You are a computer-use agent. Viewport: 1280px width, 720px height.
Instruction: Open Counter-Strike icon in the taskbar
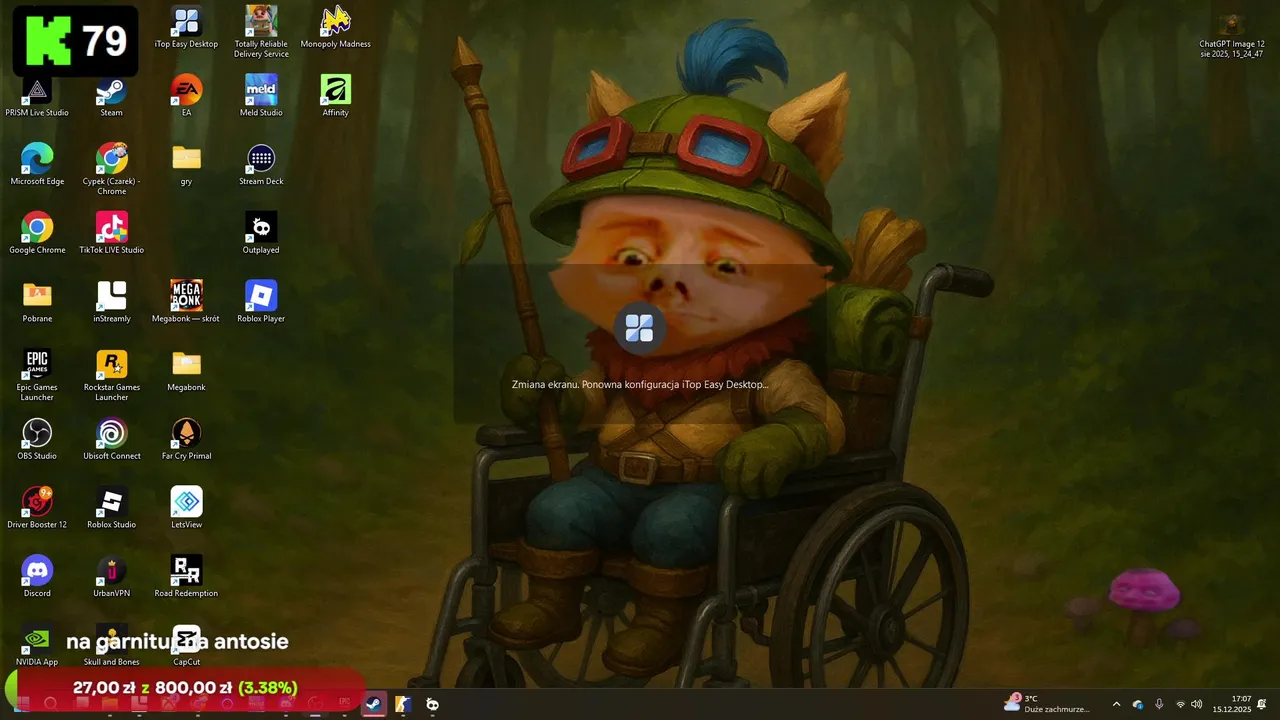(x=402, y=704)
